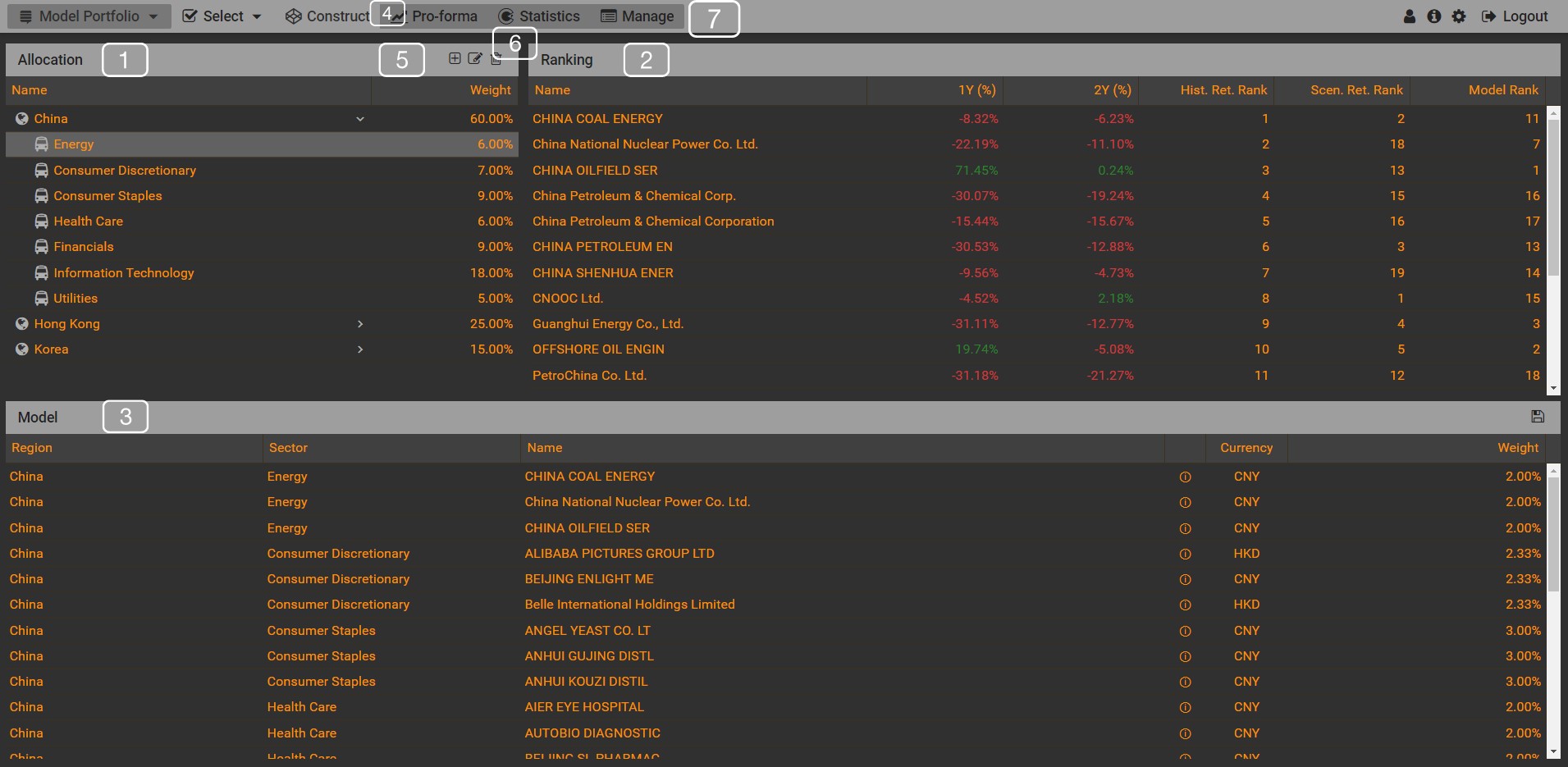Screen dimensions: 1568x767
Task: Select CHINA SHENHUA ENER ranking row
Action: (x=1037, y=273)
